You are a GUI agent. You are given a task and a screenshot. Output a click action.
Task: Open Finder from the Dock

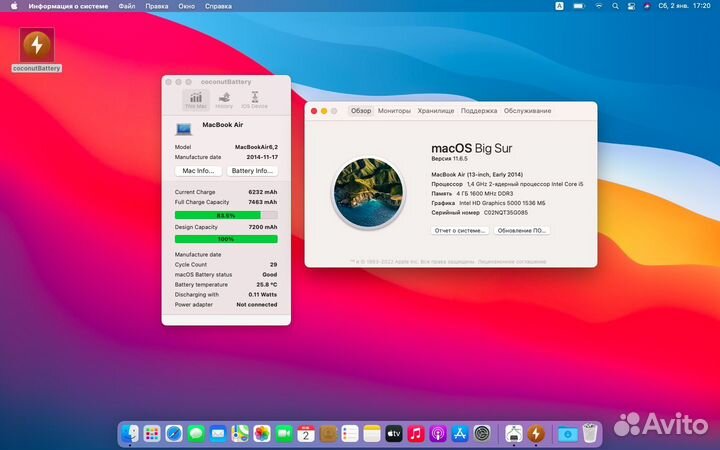tap(130, 433)
